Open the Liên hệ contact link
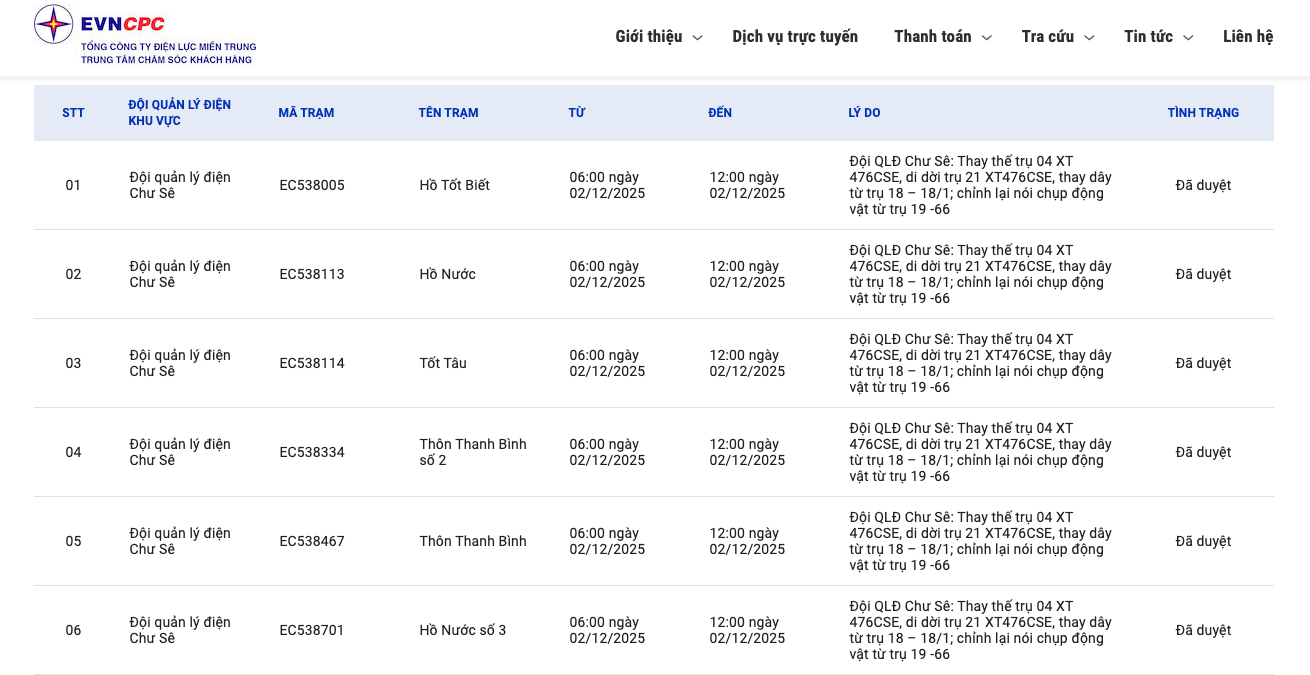The image size is (1310, 675). [x=1247, y=37]
